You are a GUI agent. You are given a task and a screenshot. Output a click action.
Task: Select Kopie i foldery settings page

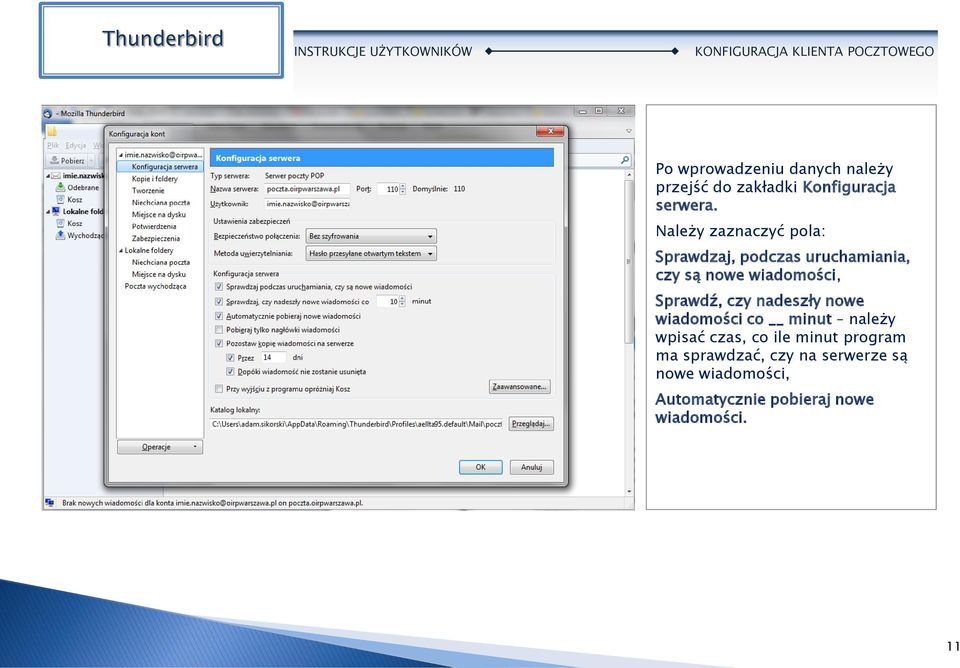click(155, 179)
